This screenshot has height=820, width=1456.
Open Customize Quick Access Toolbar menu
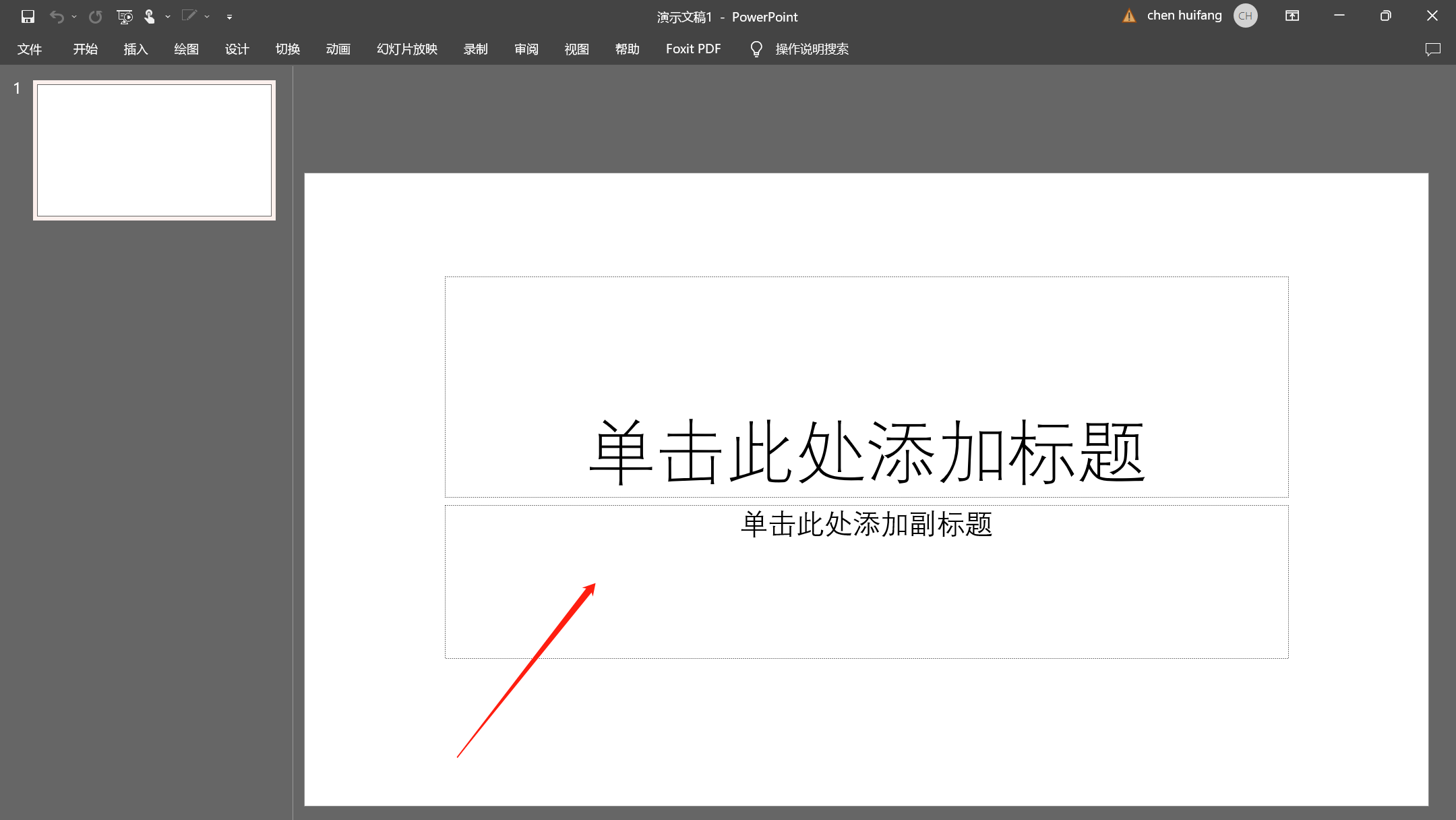pos(229,17)
